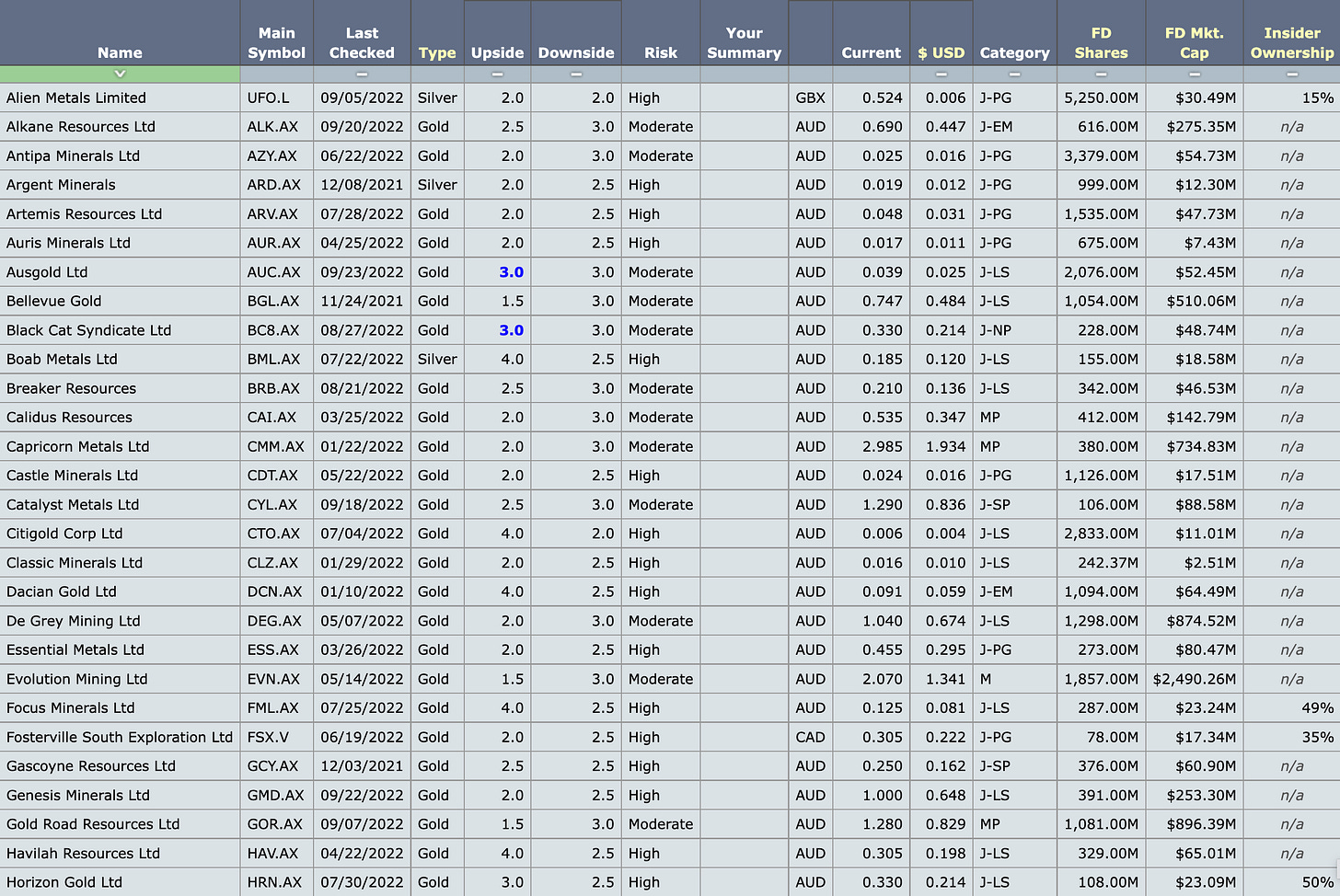Click the dash icon under Insider Ownership column

click(1291, 74)
